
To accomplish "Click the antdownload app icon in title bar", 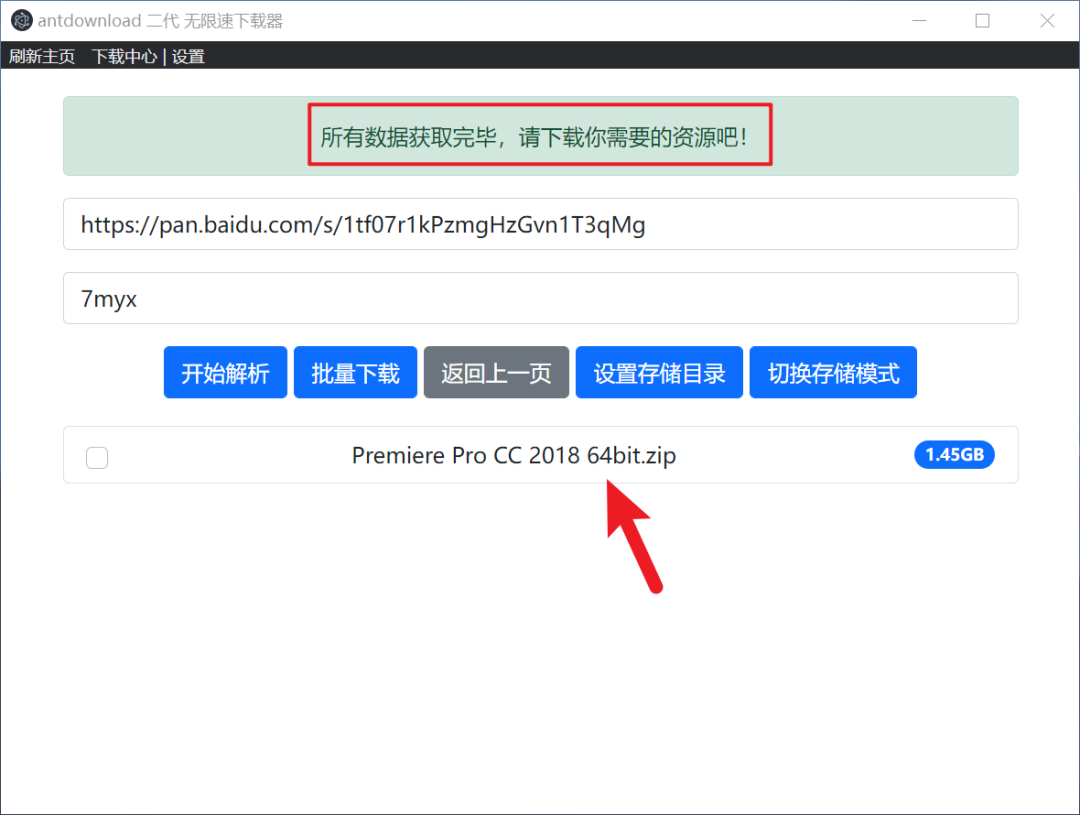I will point(21,21).
